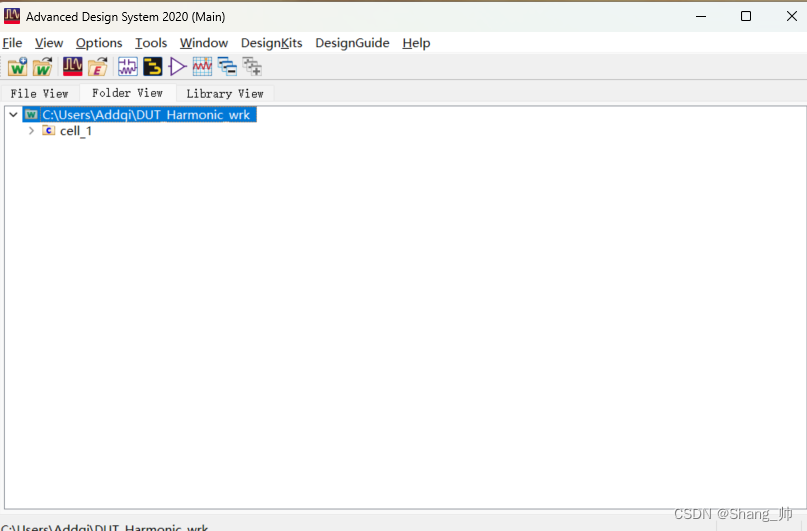807x531 pixels.
Task: Open a workspace using toolbar icon
Action: pos(43,67)
